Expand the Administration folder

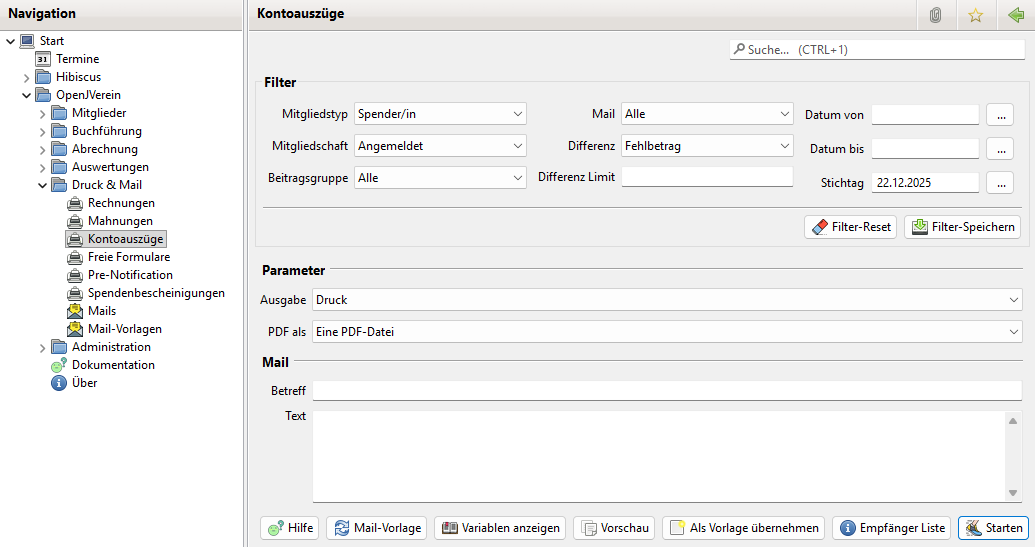click(43, 347)
